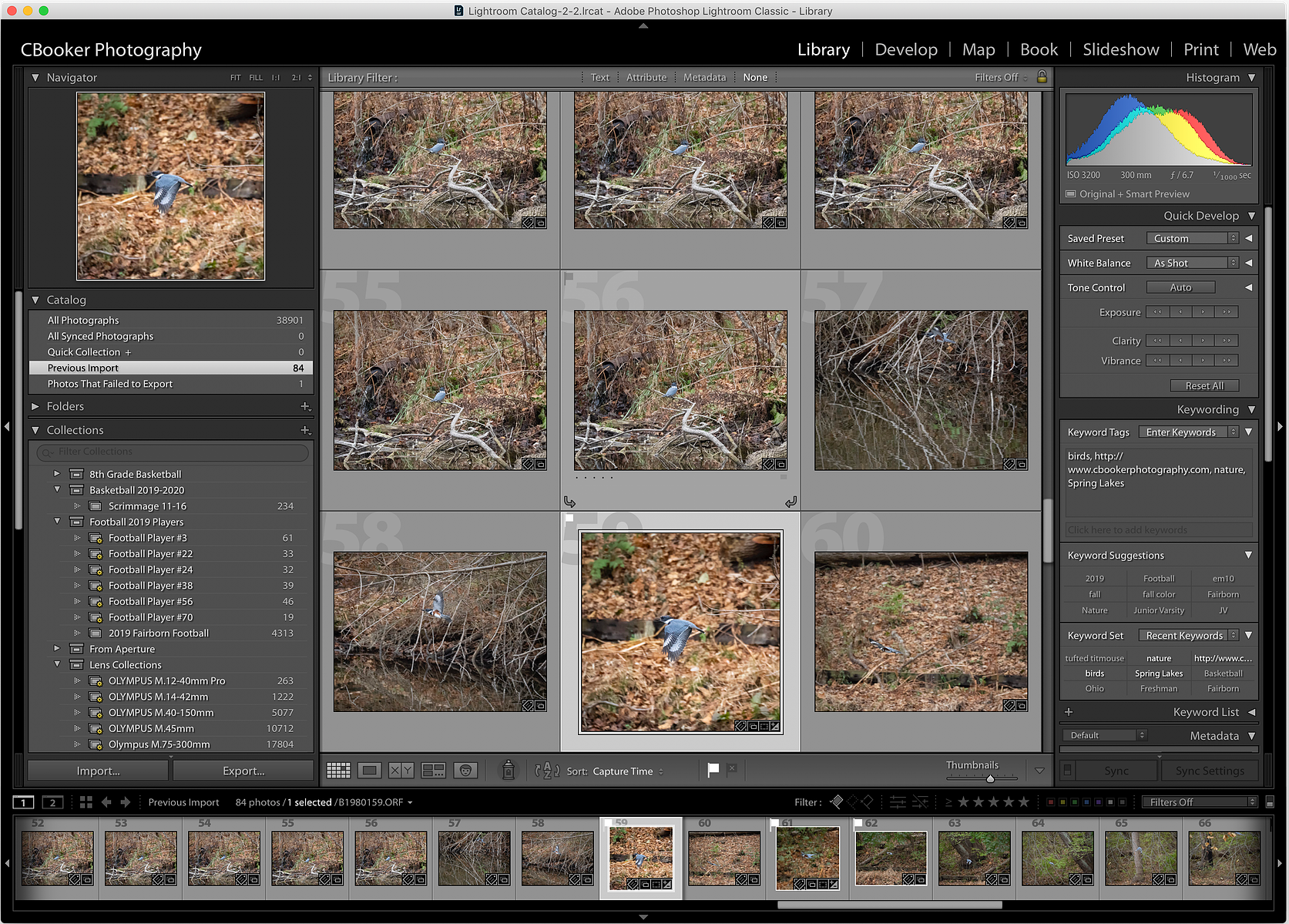Add a new folder with Folders plus

tap(305, 406)
